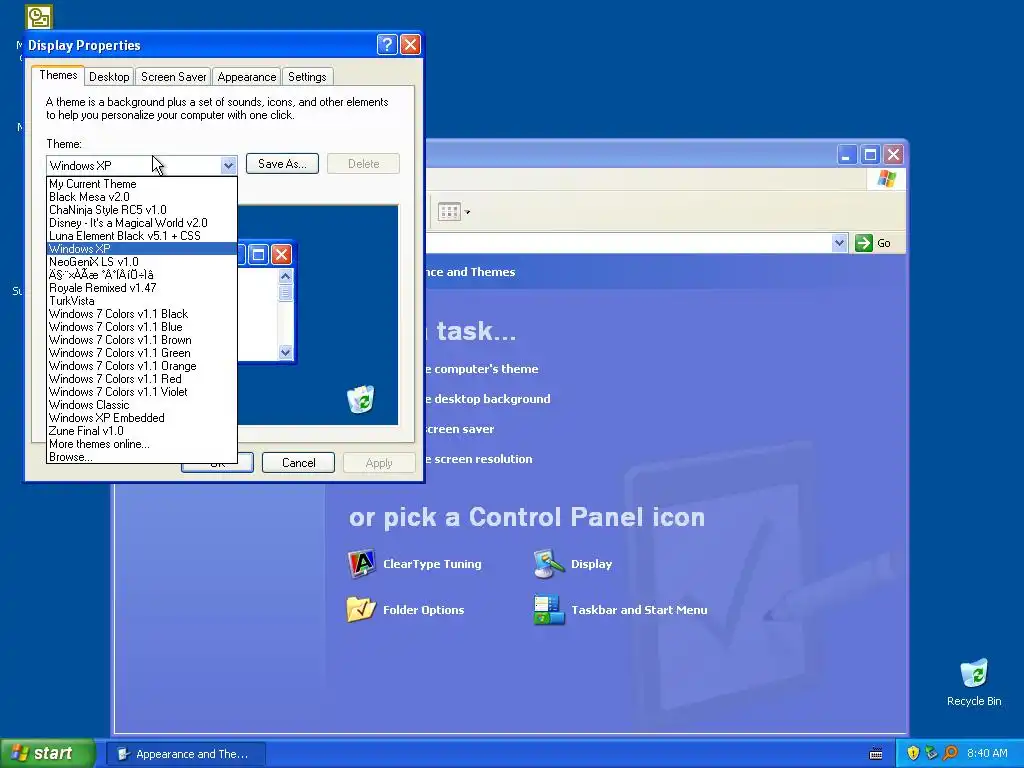Click the preview window scrollbar down arrow
1024x768 pixels.
(285, 353)
